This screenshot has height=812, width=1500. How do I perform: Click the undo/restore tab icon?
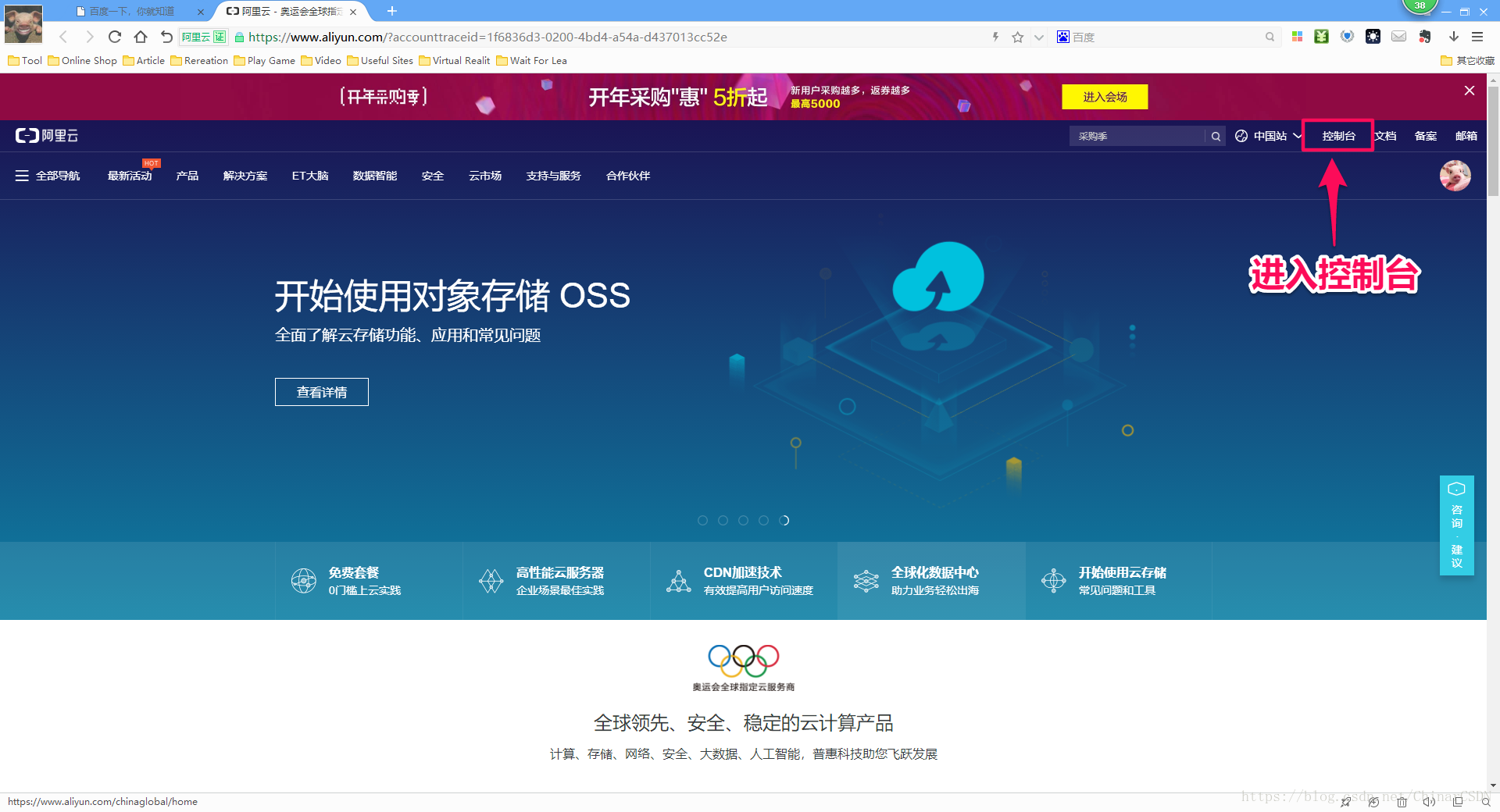pyautogui.click(x=166, y=37)
